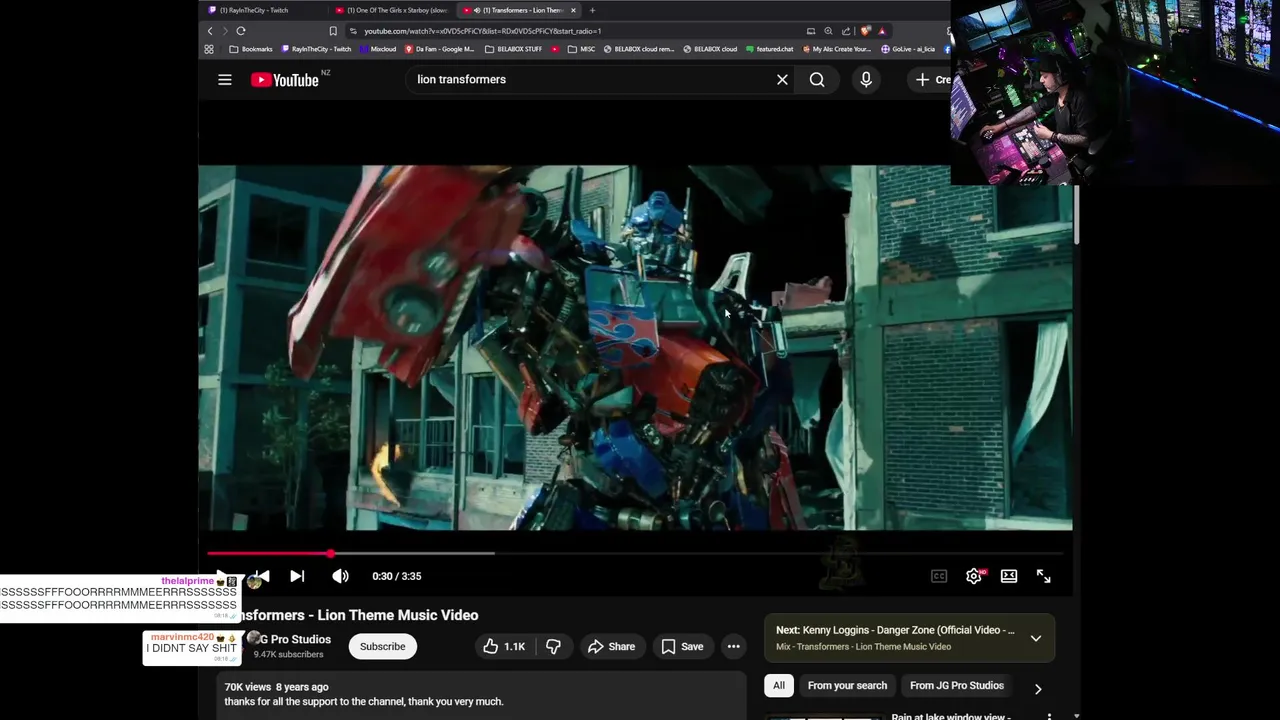The image size is (1280, 720).
Task: Open the Da Fam Google Maps bookmark
Action: tap(440, 49)
